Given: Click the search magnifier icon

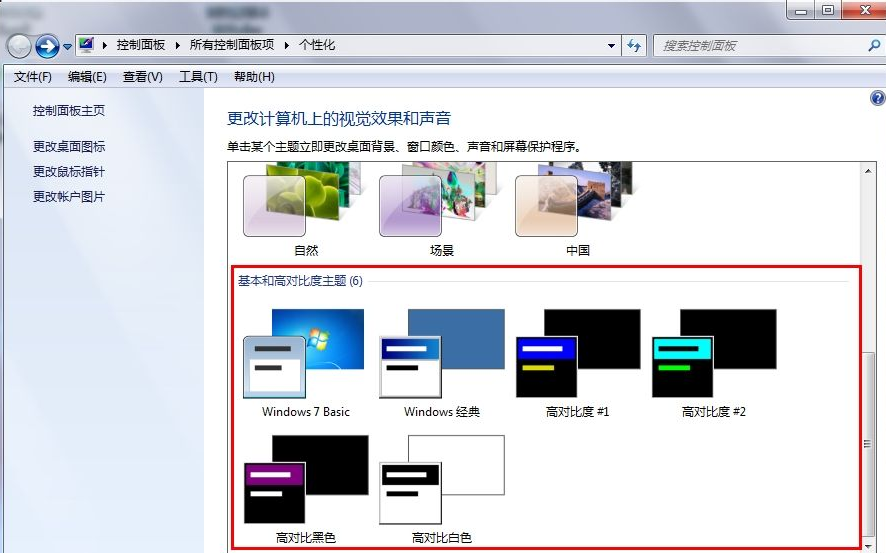Looking at the screenshot, I should pos(874,46).
